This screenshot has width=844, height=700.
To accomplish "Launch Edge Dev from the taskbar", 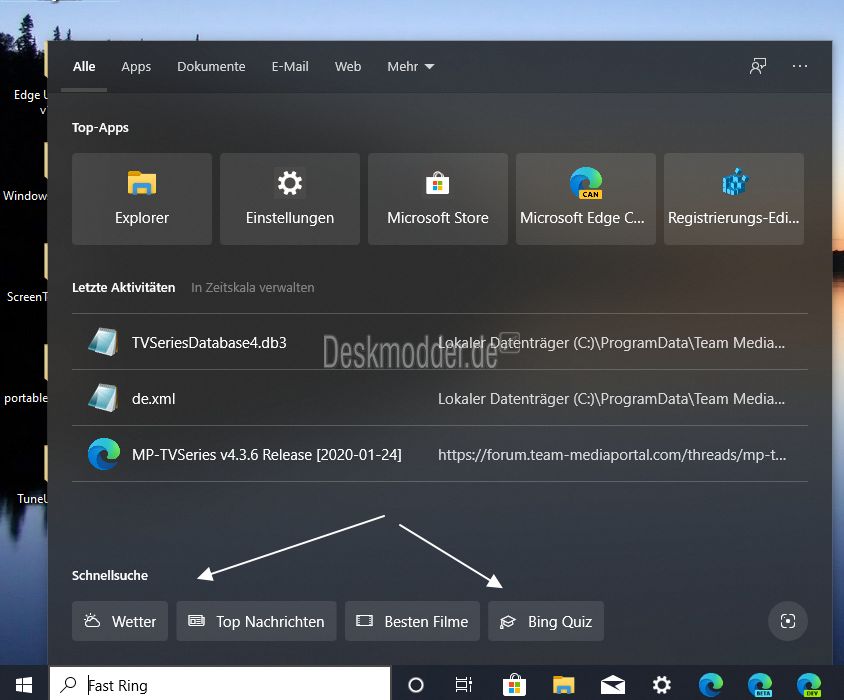I will (x=809, y=685).
